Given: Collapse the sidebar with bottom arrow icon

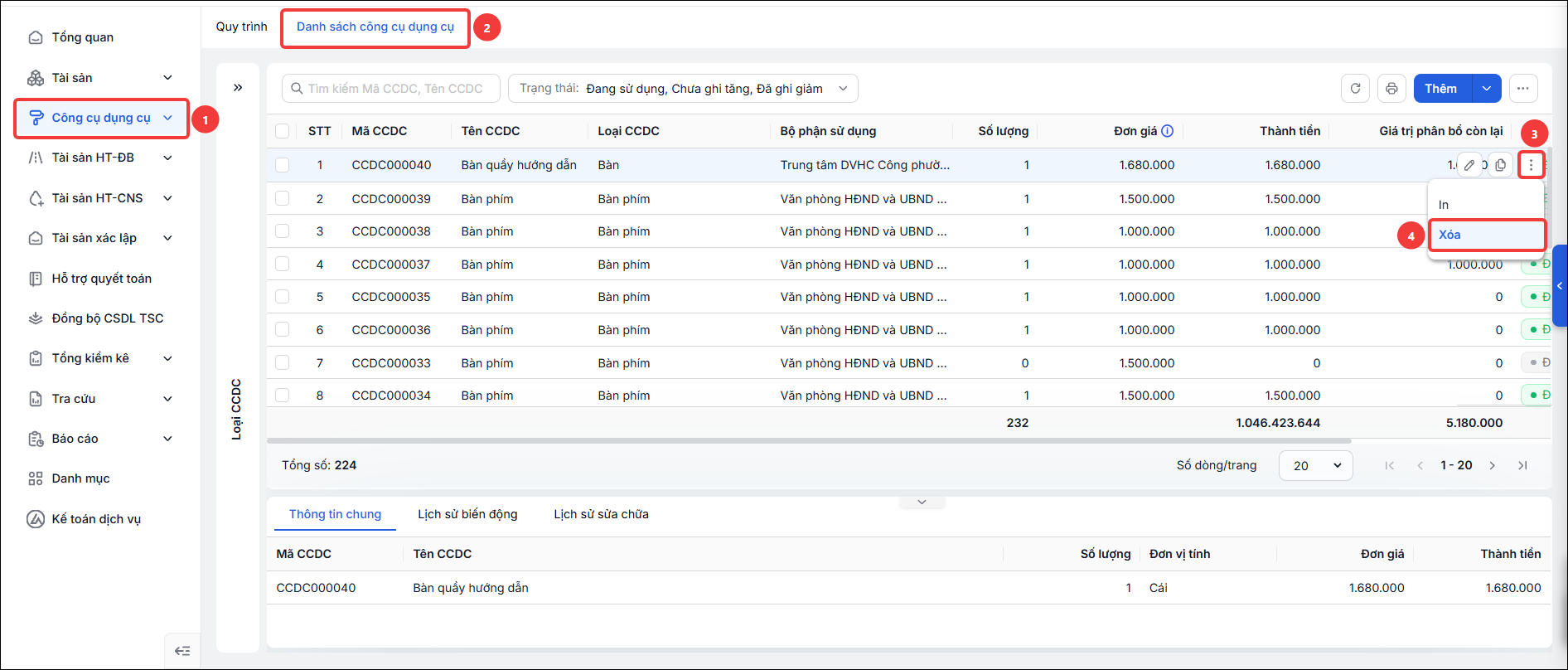Looking at the screenshot, I should pyautogui.click(x=182, y=651).
